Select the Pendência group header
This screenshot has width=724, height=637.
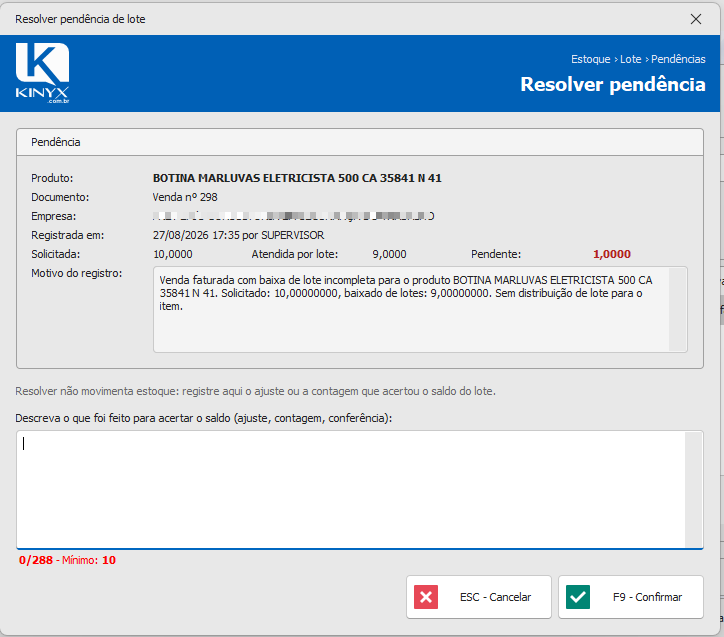(360, 142)
